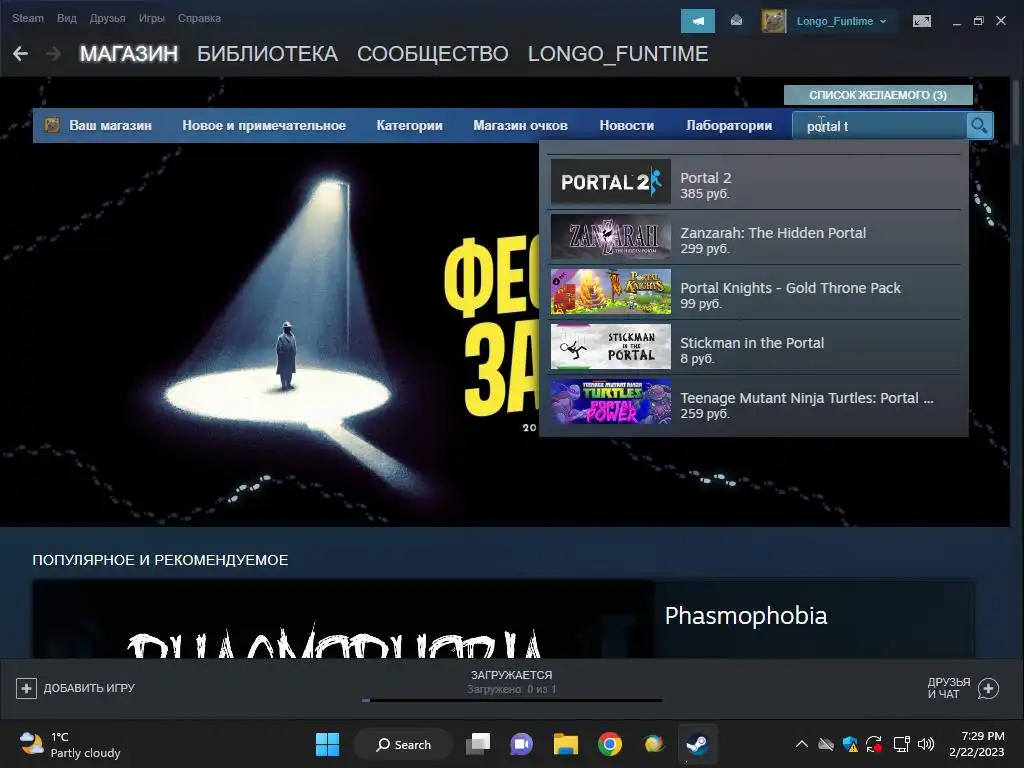Open friends chat plus bubble icon
Viewport: 1024px width, 768px height.
coord(988,688)
